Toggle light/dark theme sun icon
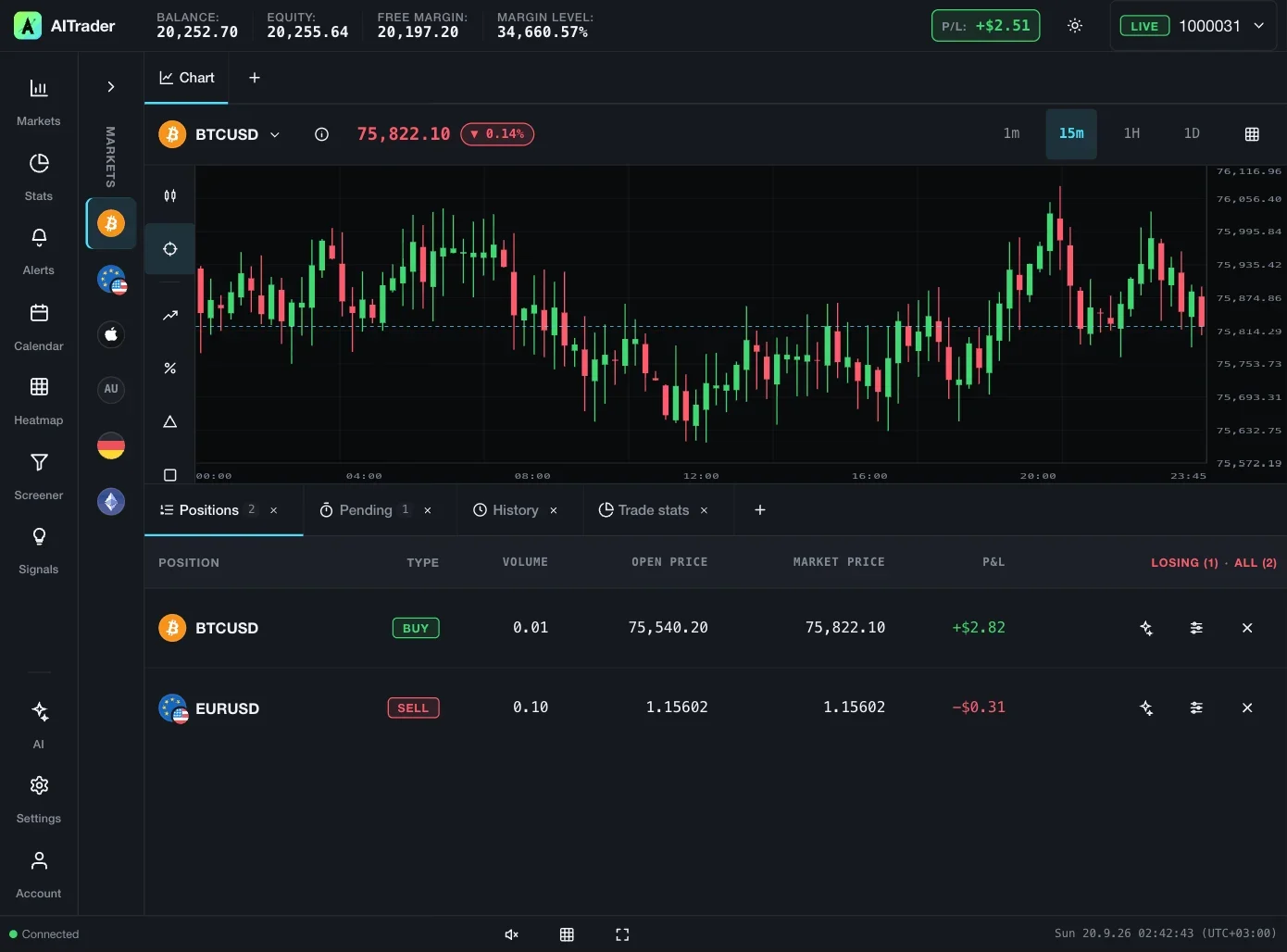1287x952 pixels. (x=1075, y=26)
